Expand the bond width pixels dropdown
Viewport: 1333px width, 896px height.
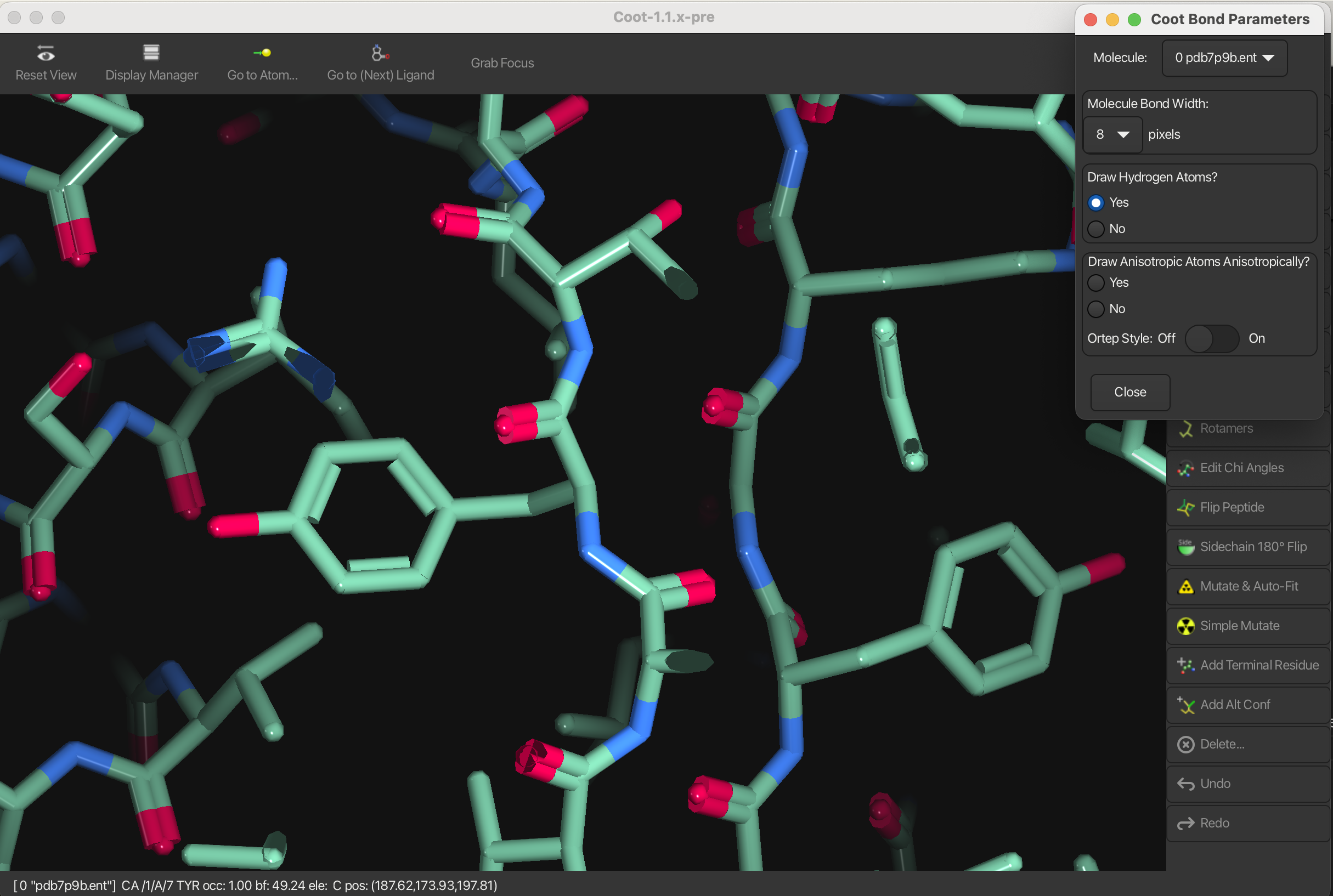click(x=1112, y=135)
